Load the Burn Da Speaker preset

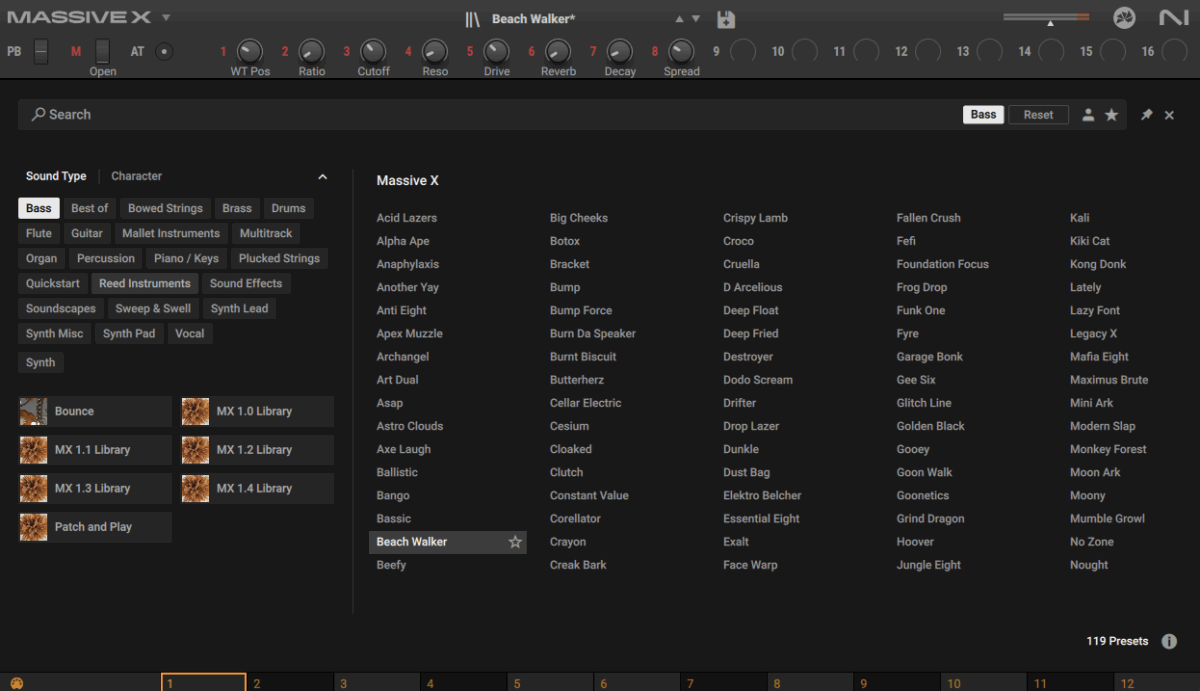point(592,334)
